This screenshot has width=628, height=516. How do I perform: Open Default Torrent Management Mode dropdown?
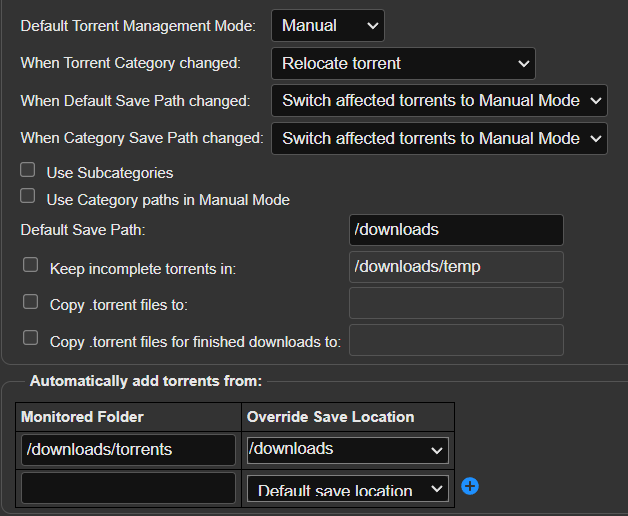[328, 26]
